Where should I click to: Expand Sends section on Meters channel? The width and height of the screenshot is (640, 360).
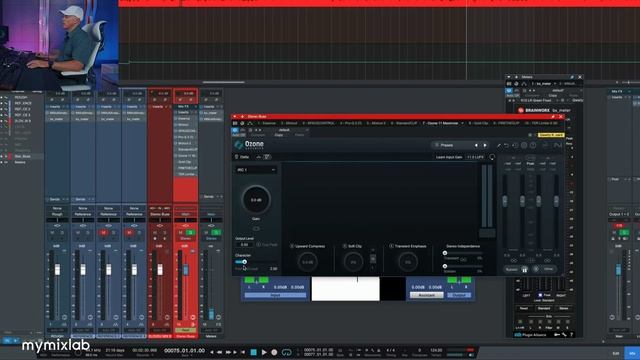coord(211,197)
